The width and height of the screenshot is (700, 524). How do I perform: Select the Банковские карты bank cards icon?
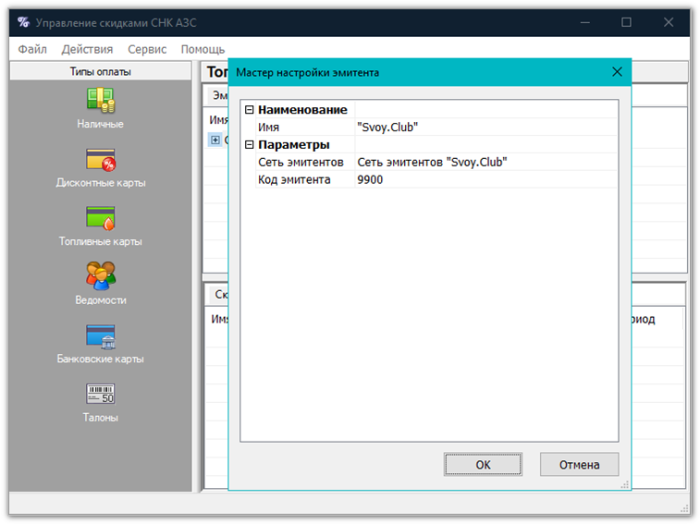click(x=100, y=335)
